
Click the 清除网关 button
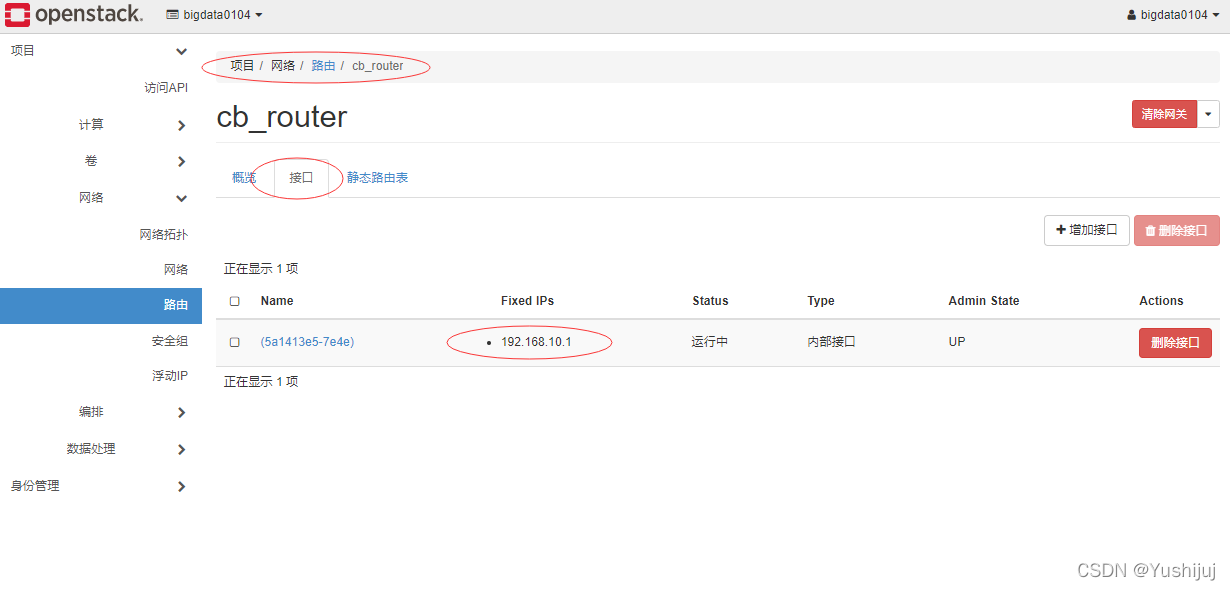point(1164,114)
